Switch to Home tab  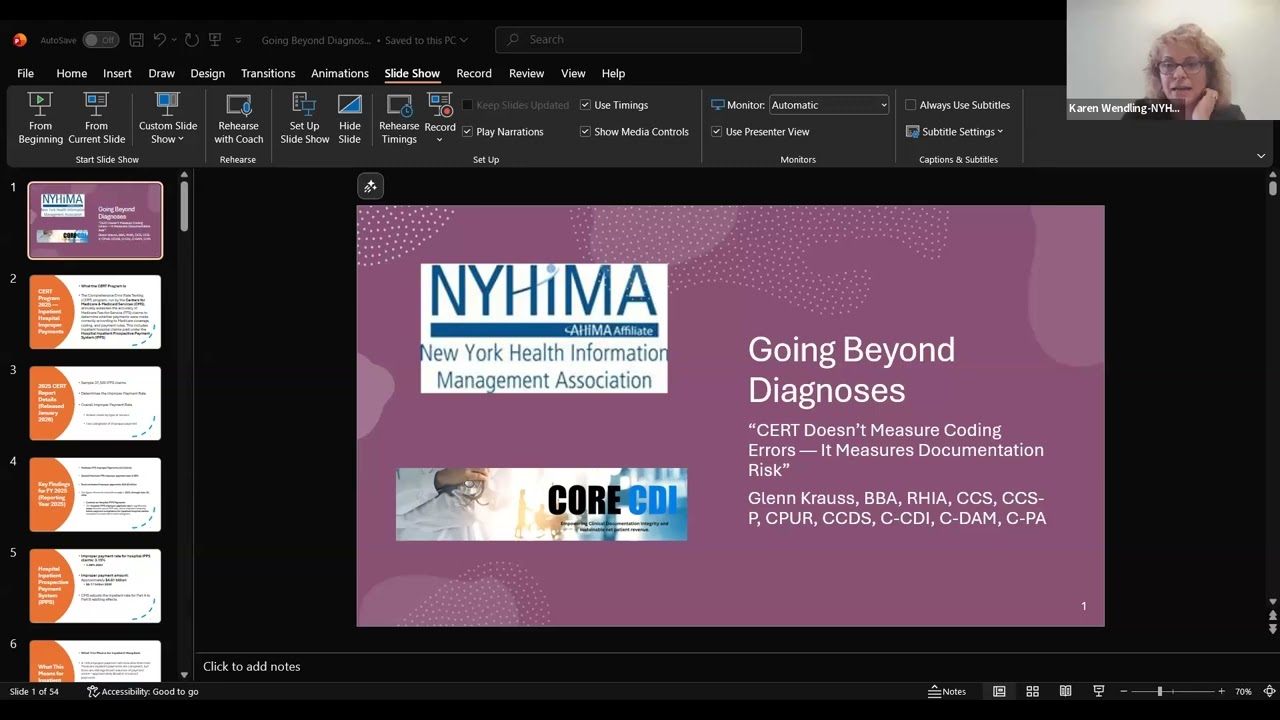(x=72, y=73)
